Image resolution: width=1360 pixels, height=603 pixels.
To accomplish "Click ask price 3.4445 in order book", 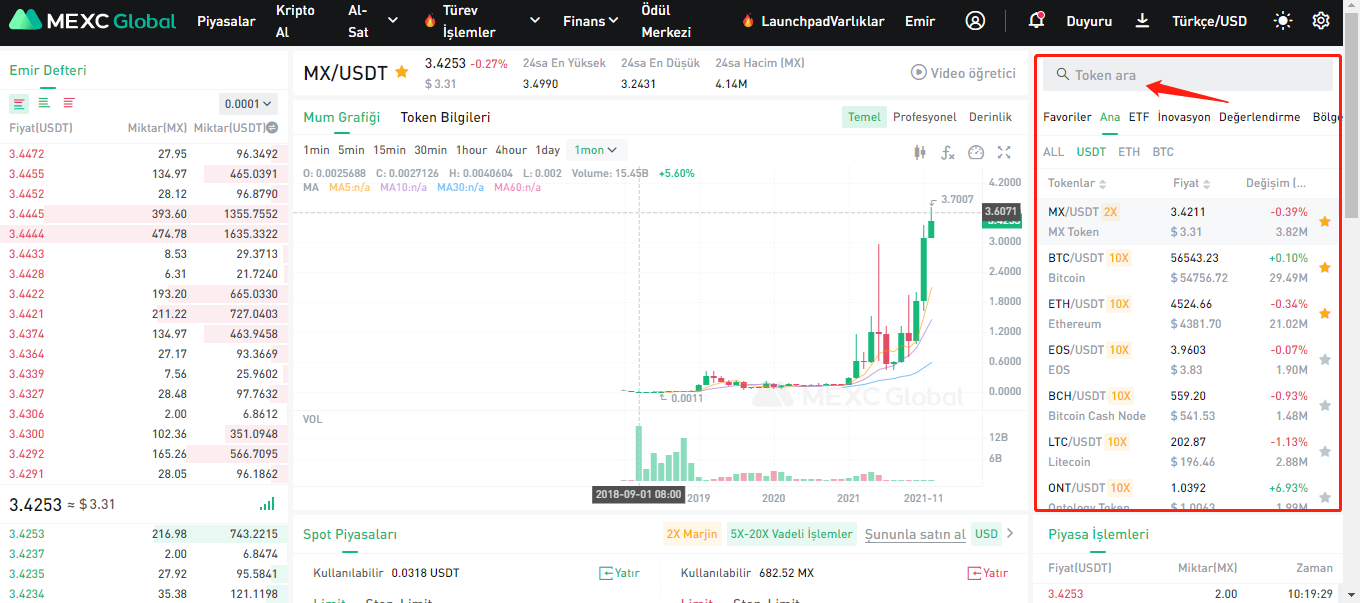I will [26, 214].
